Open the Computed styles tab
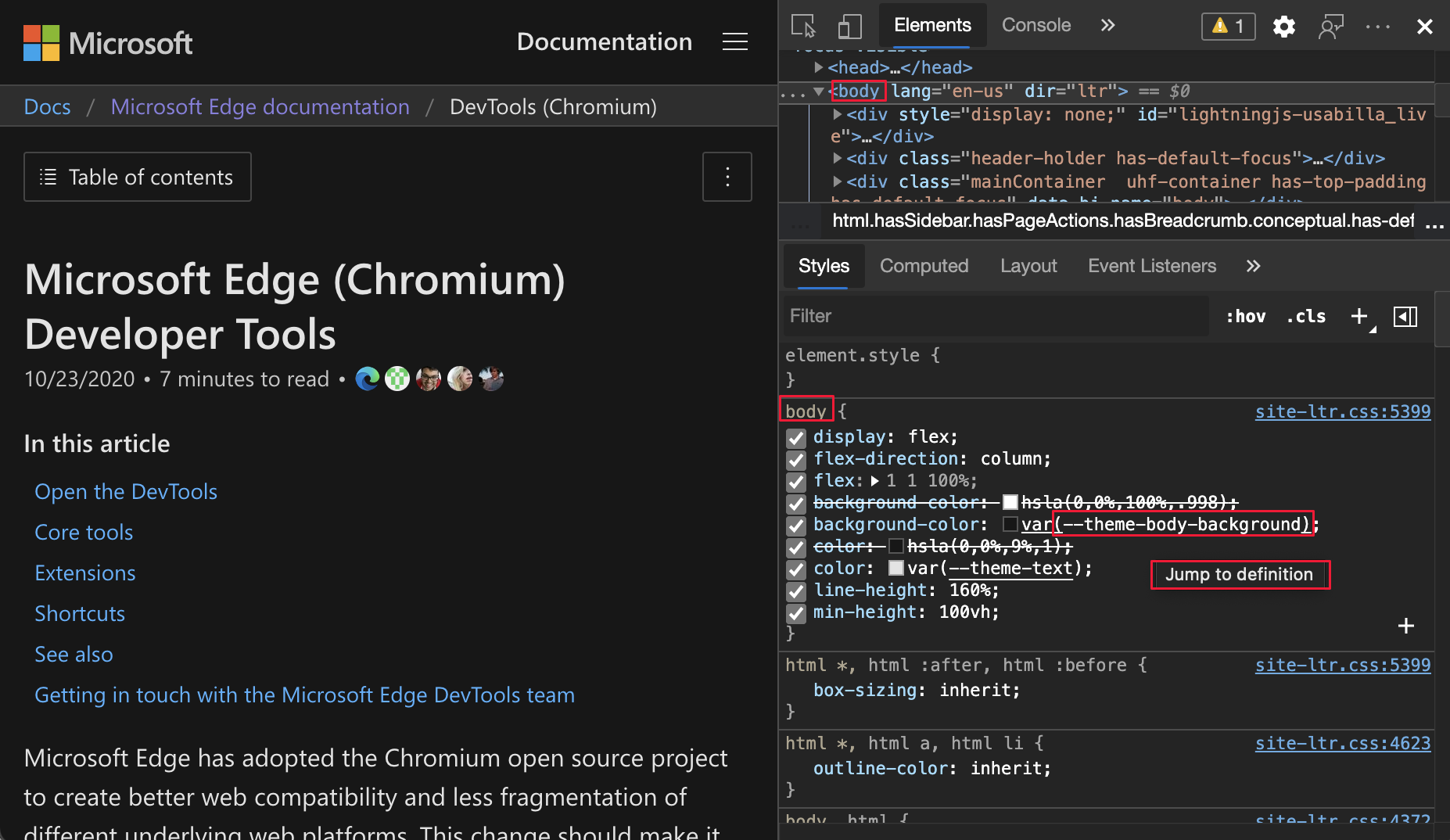Image resolution: width=1450 pixels, height=840 pixels. 924,266
